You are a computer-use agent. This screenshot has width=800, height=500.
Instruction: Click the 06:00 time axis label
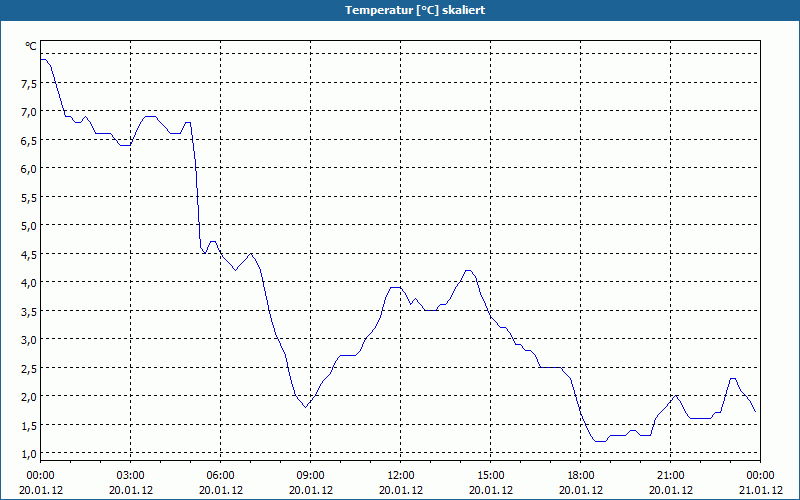220,476
